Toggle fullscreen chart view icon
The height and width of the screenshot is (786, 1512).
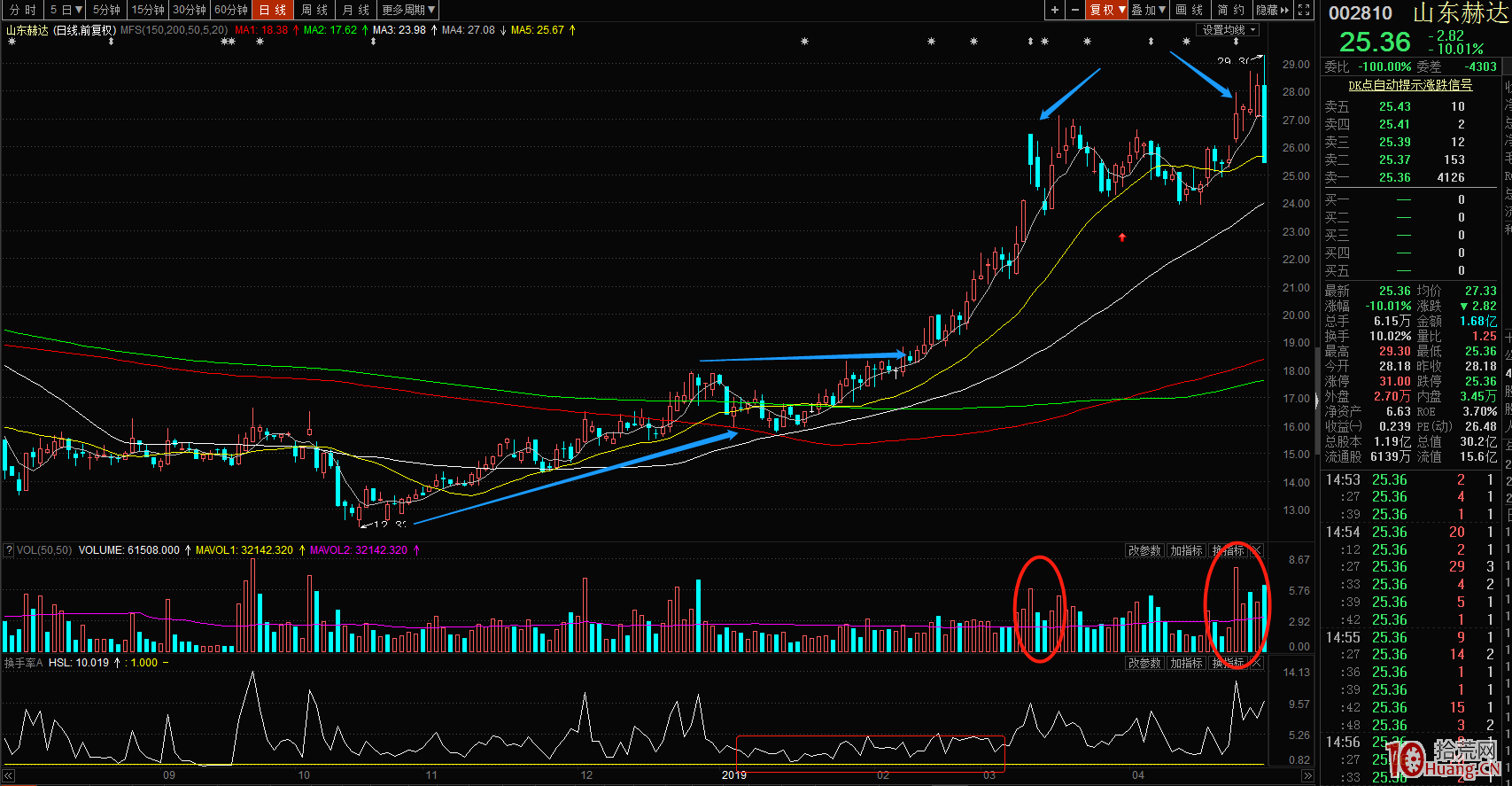(x=1304, y=10)
